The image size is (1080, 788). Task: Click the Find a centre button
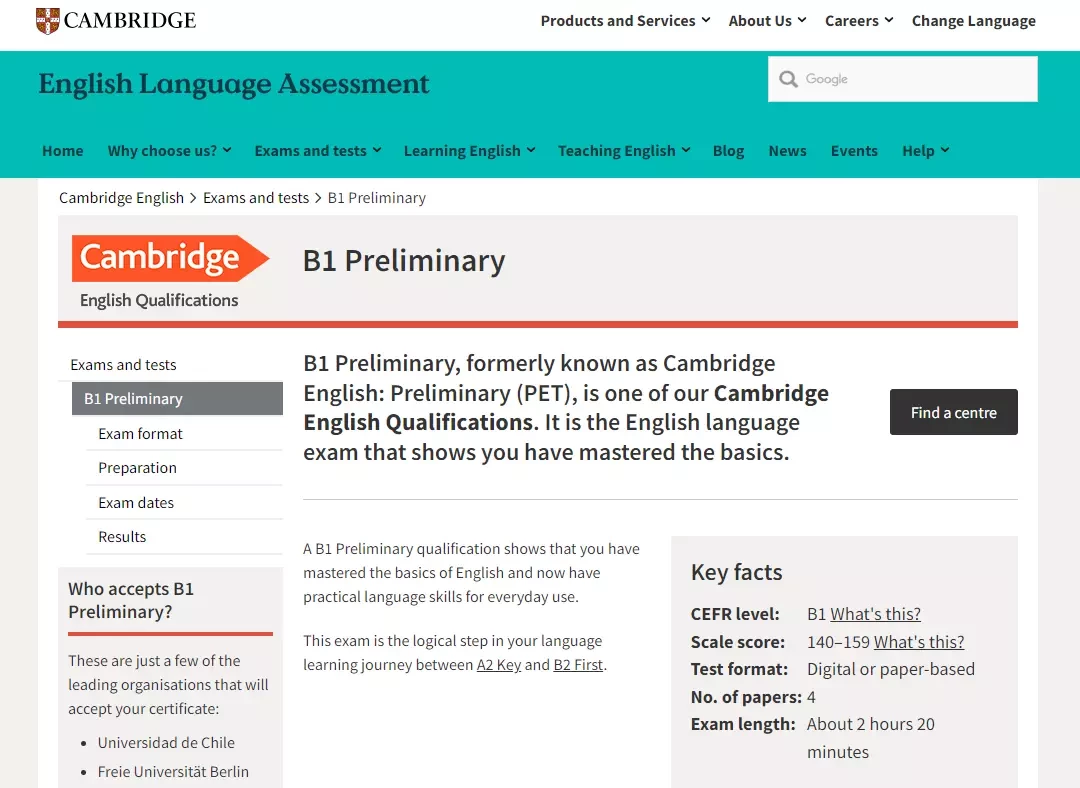click(x=953, y=412)
